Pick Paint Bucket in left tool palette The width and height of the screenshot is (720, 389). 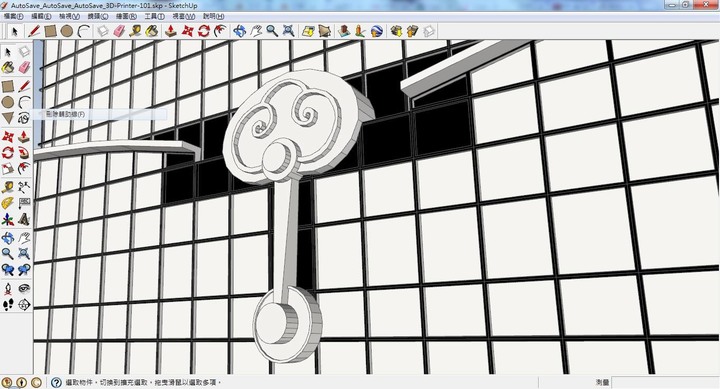point(8,68)
